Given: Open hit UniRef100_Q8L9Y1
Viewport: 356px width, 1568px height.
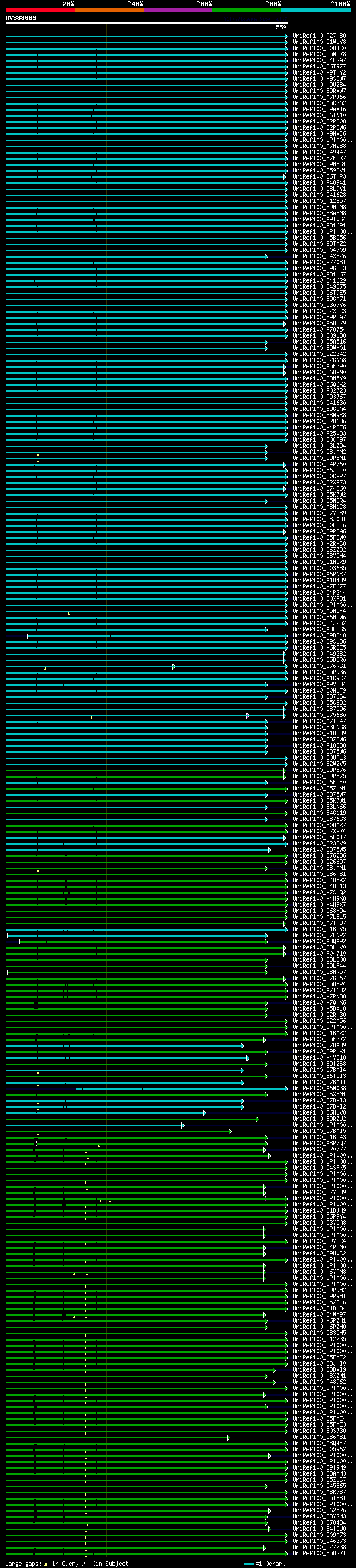Looking at the screenshot, I should pos(319,189).
